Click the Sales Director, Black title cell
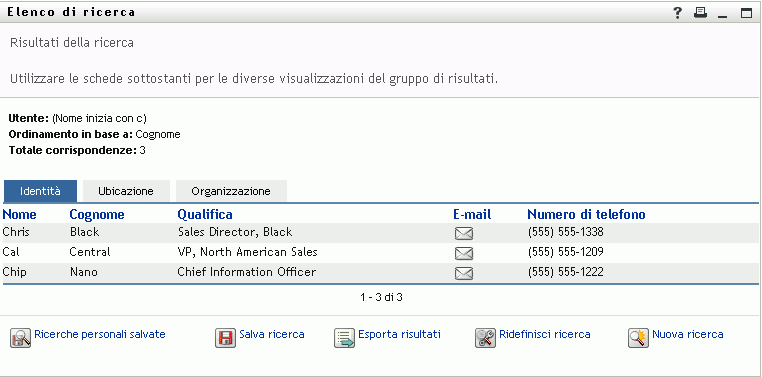This screenshot has width=762, height=377. pyautogui.click(x=235, y=232)
